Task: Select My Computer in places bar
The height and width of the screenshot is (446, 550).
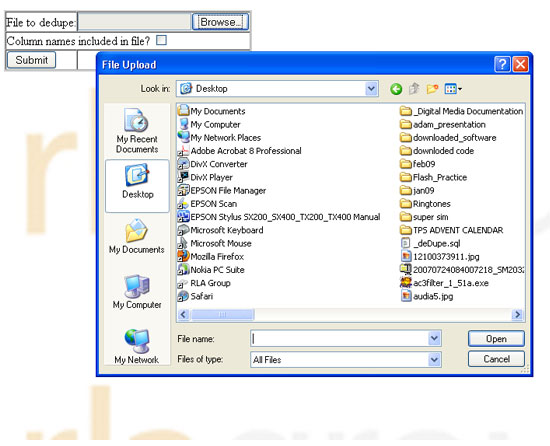Action: (x=137, y=292)
